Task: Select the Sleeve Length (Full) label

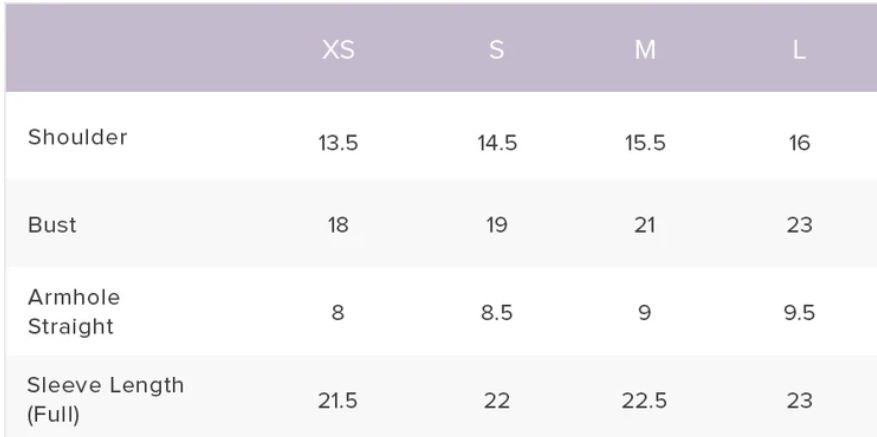Action: coord(105,399)
